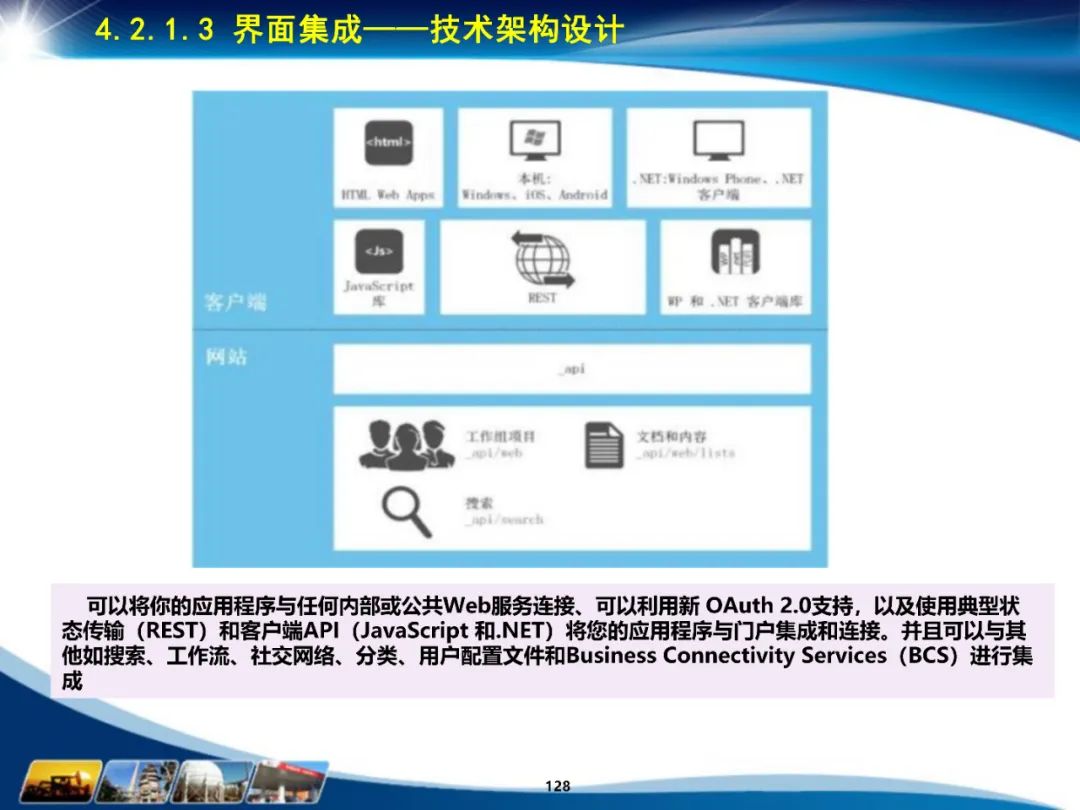Click the magnifying glass search icon
Viewport: 1080px width, 810px height.
[x=407, y=512]
